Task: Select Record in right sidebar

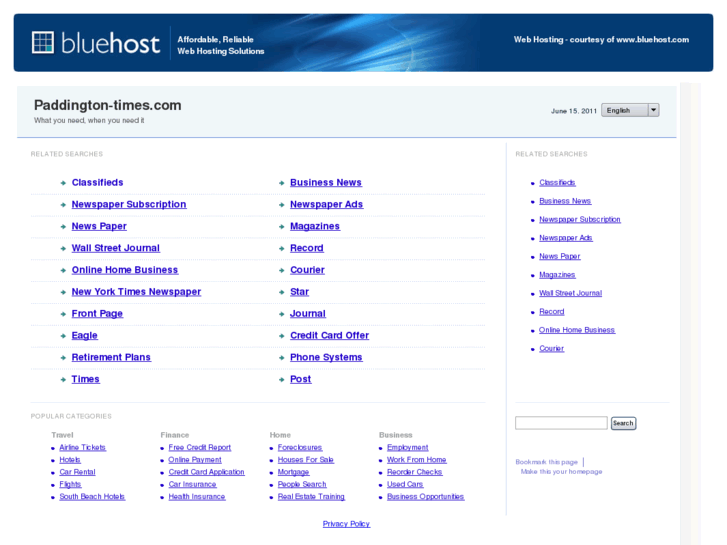Action: [x=552, y=312]
